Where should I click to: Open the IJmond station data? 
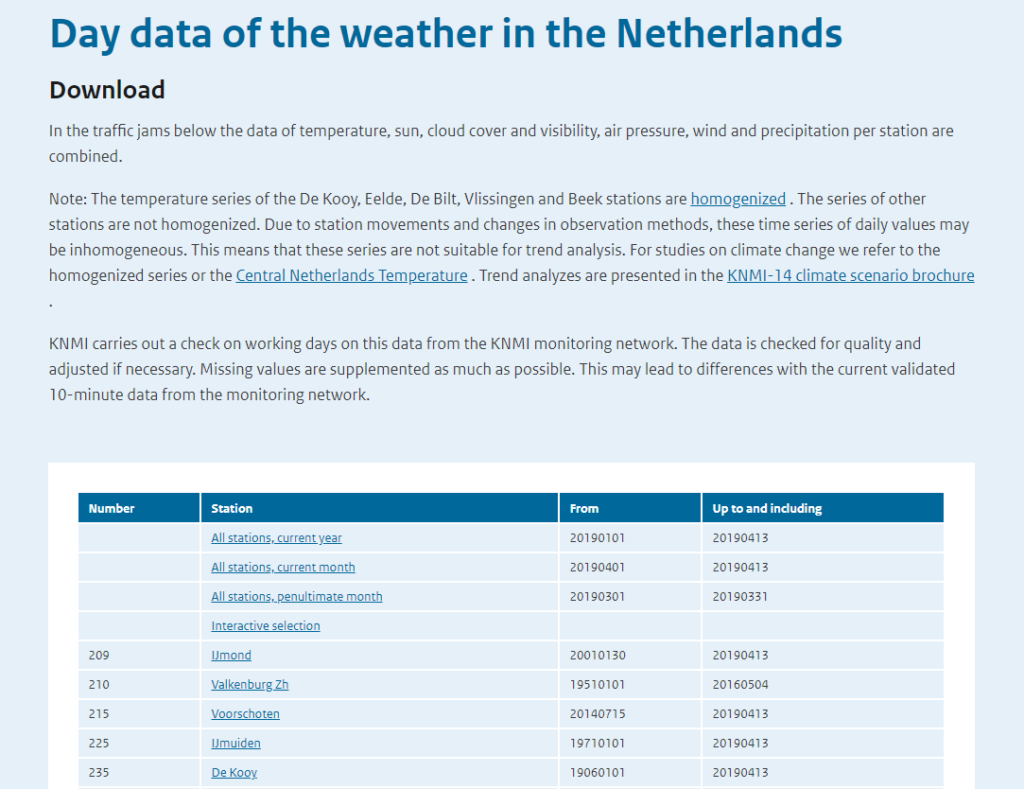click(x=231, y=655)
